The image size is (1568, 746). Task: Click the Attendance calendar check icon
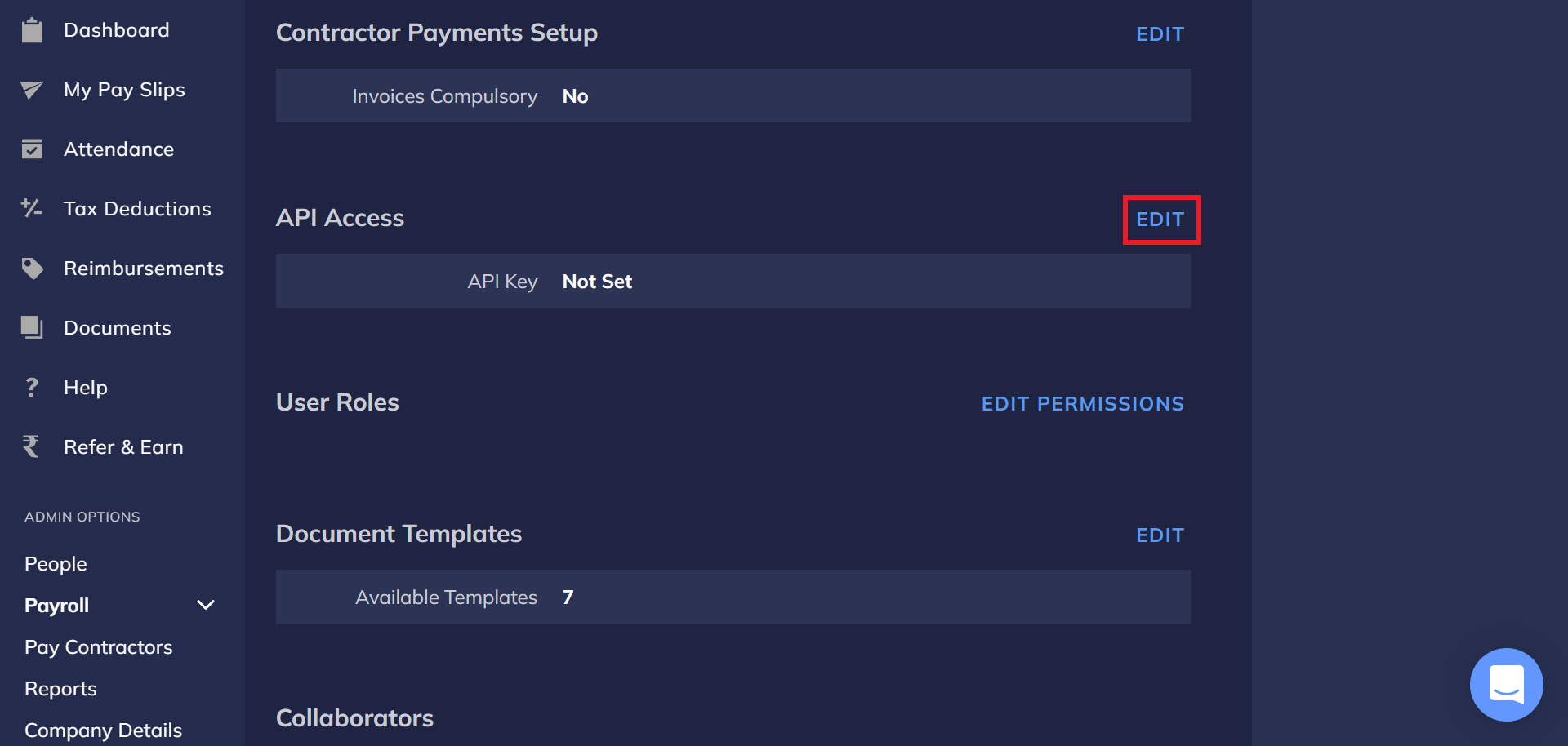(x=32, y=149)
